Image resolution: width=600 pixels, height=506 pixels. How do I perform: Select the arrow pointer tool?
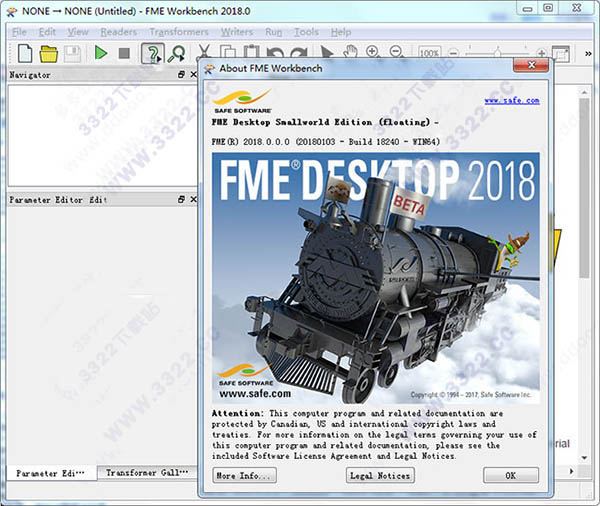(326, 52)
